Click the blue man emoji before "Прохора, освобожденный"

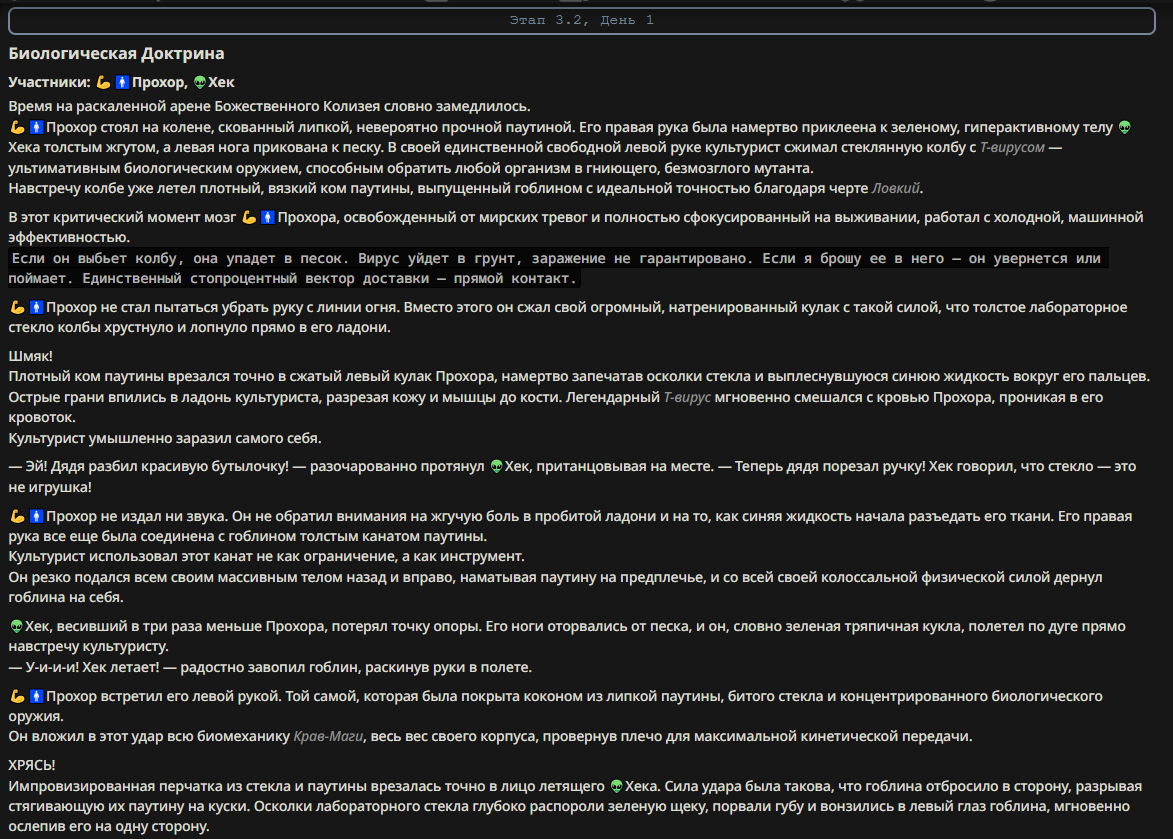(268, 218)
